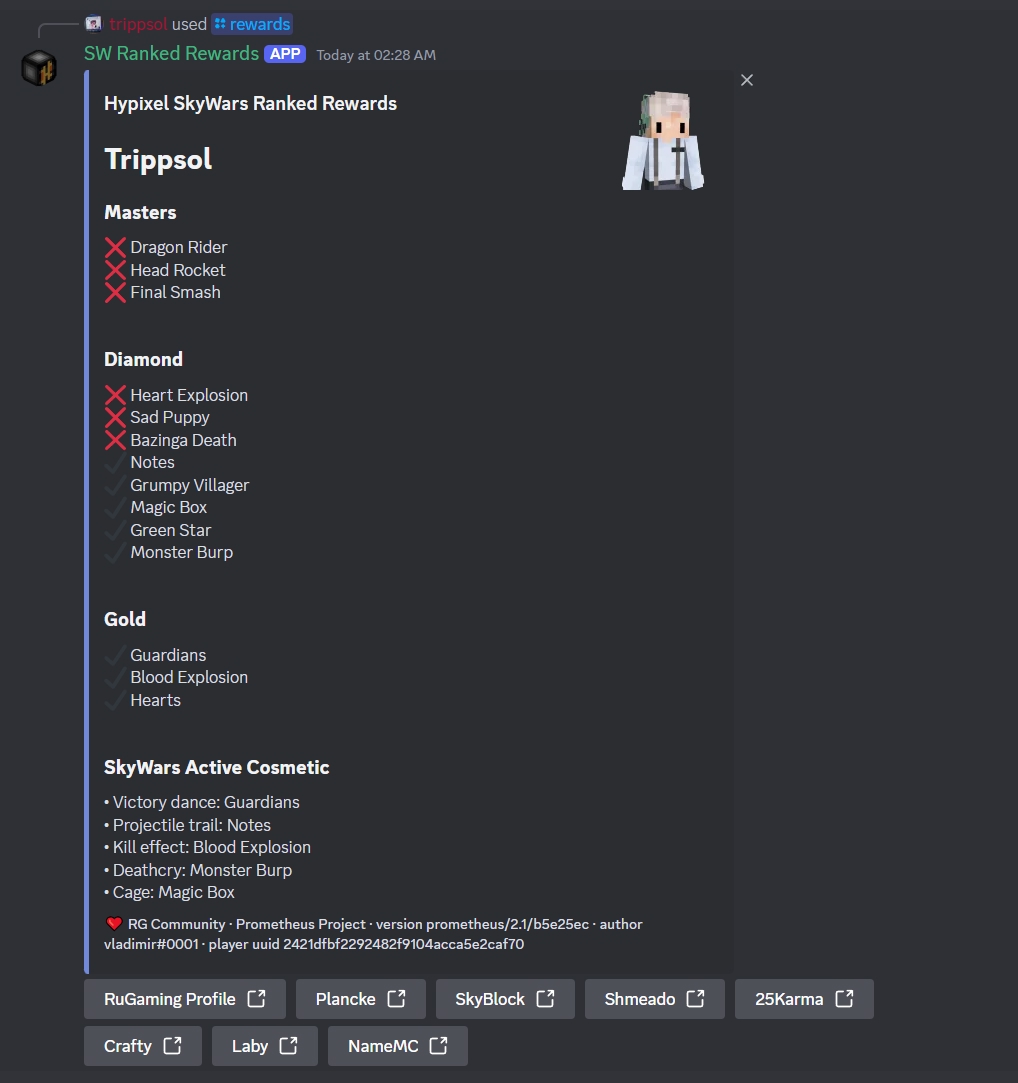This screenshot has height=1083, width=1018.
Task: Dismiss the embed with the X icon
Action: [747, 80]
